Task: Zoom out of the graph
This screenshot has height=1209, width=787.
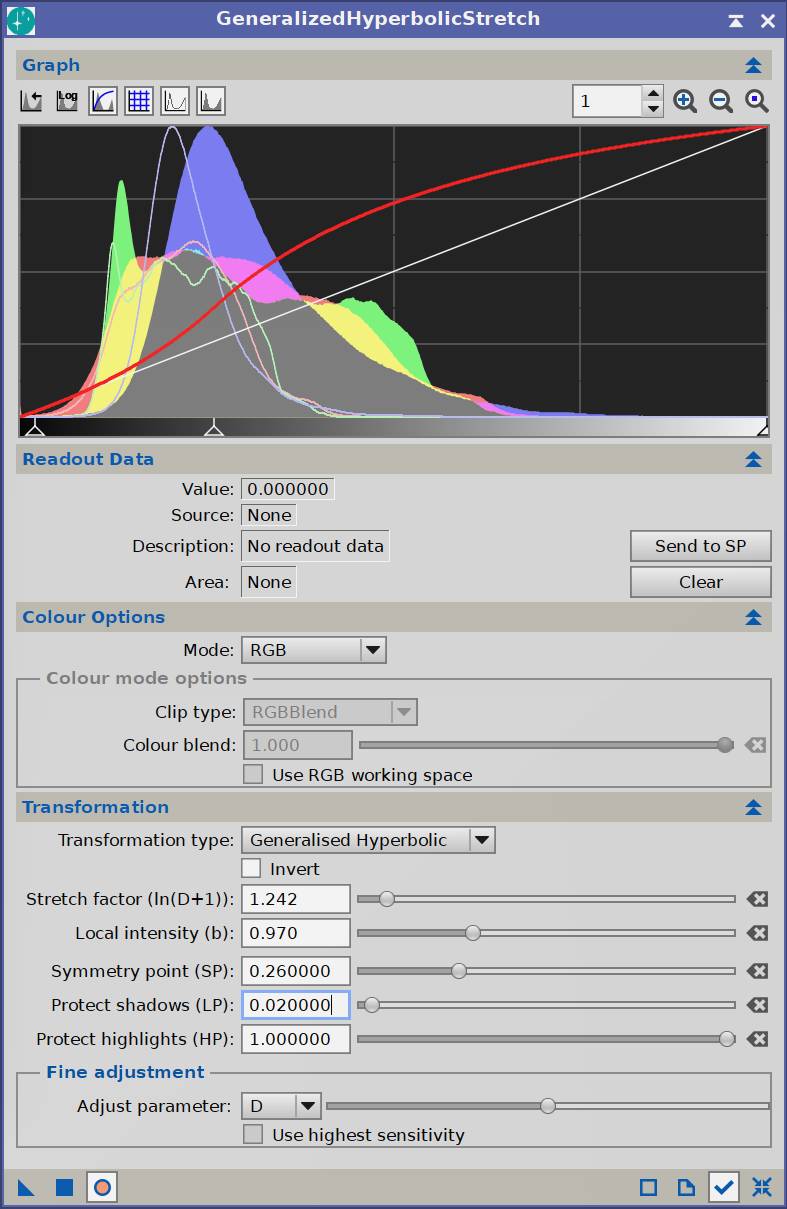Action: click(721, 101)
